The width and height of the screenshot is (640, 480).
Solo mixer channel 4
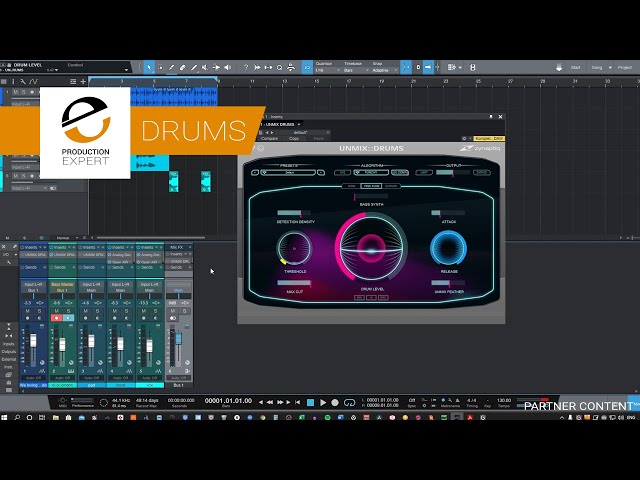click(126, 311)
